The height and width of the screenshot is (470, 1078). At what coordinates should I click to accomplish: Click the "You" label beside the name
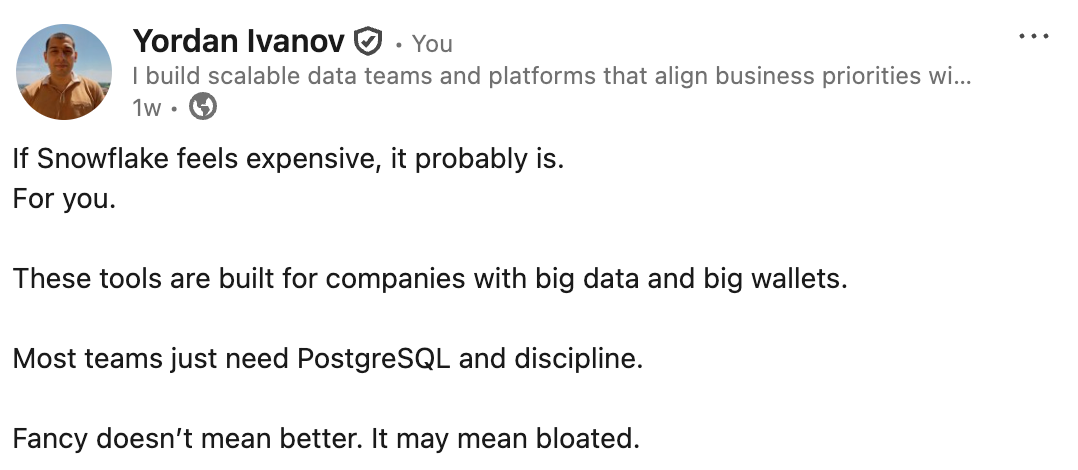coord(432,44)
